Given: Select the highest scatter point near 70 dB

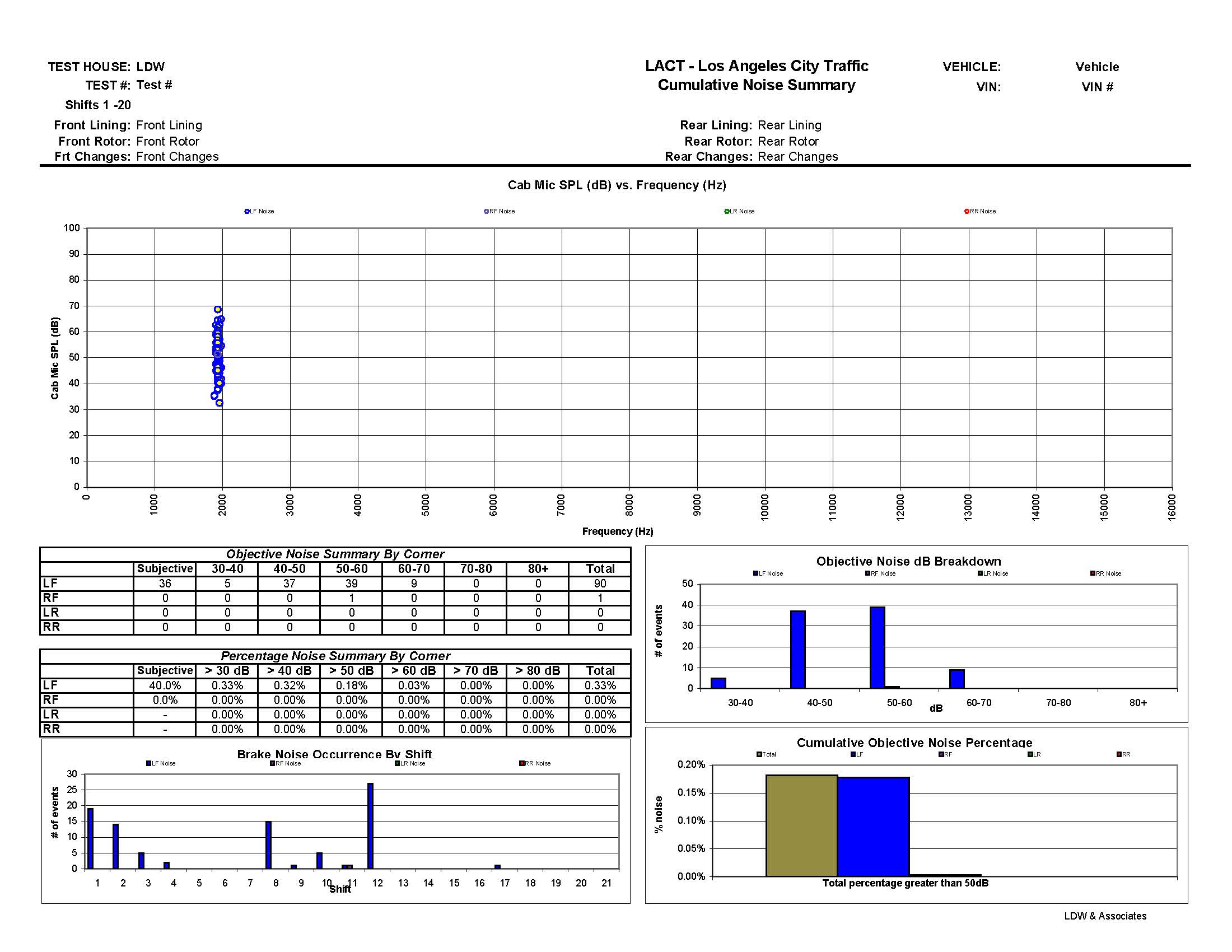Looking at the screenshot, I should point(218,310).
